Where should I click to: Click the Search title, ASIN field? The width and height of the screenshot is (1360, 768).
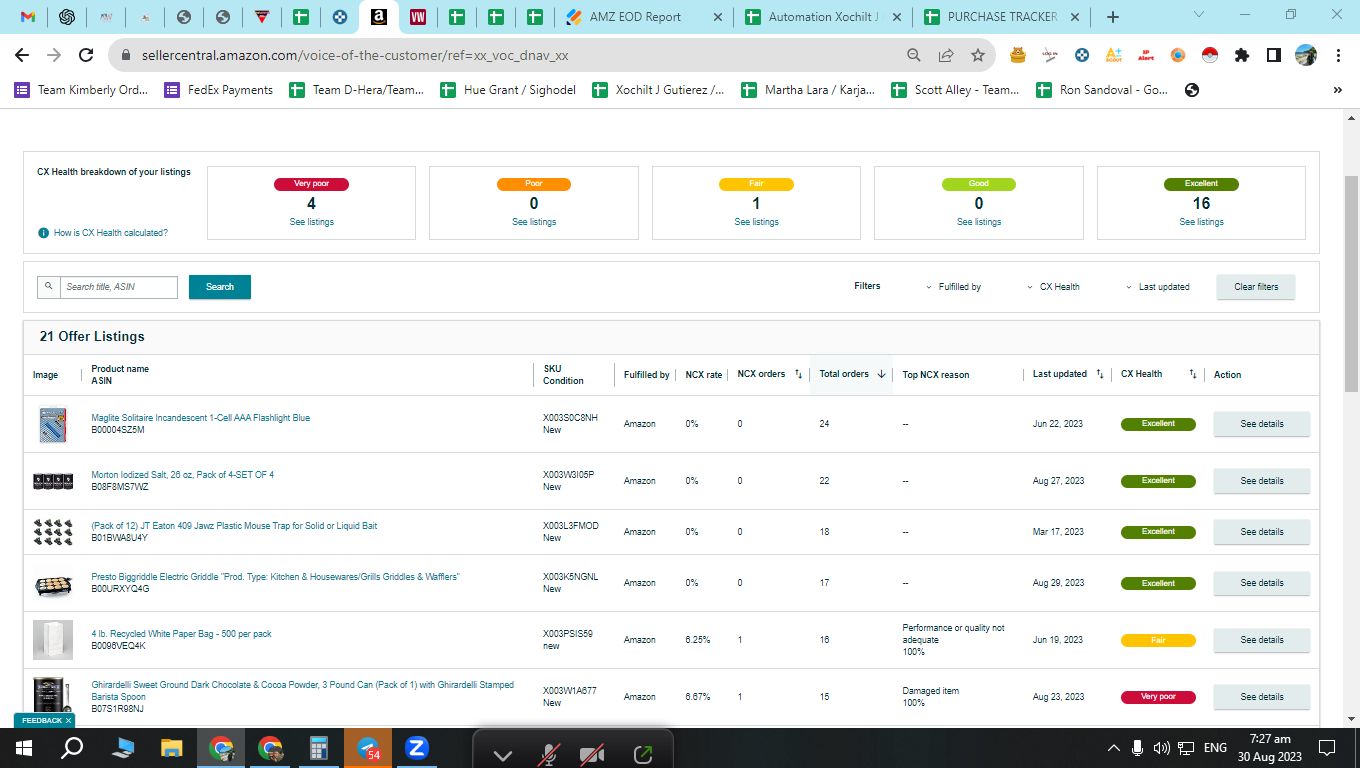click(118, 287)
